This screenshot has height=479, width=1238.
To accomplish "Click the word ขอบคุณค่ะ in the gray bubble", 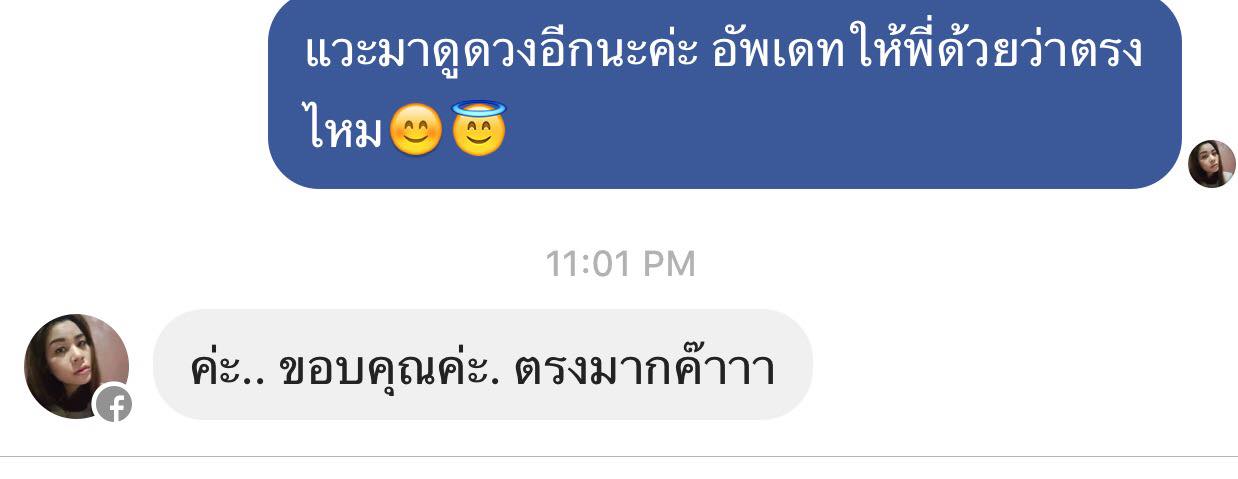I will 391,368.
